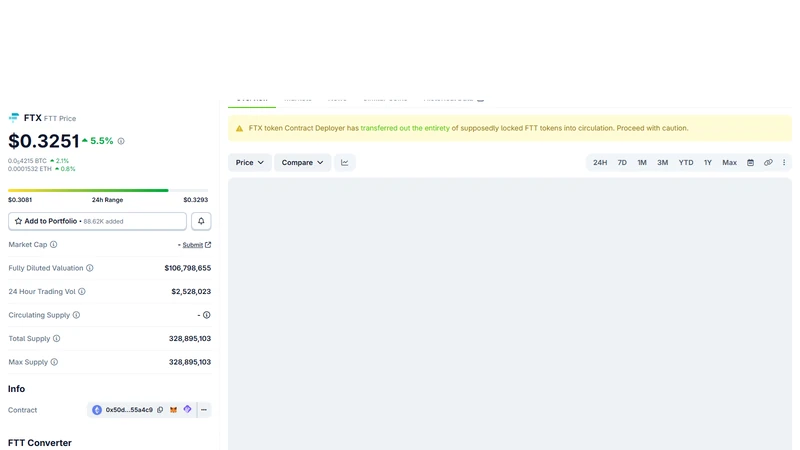This screenshot has height=450, width=800.
Task: Expand the Compare dropdown
Action: (303, 163)
